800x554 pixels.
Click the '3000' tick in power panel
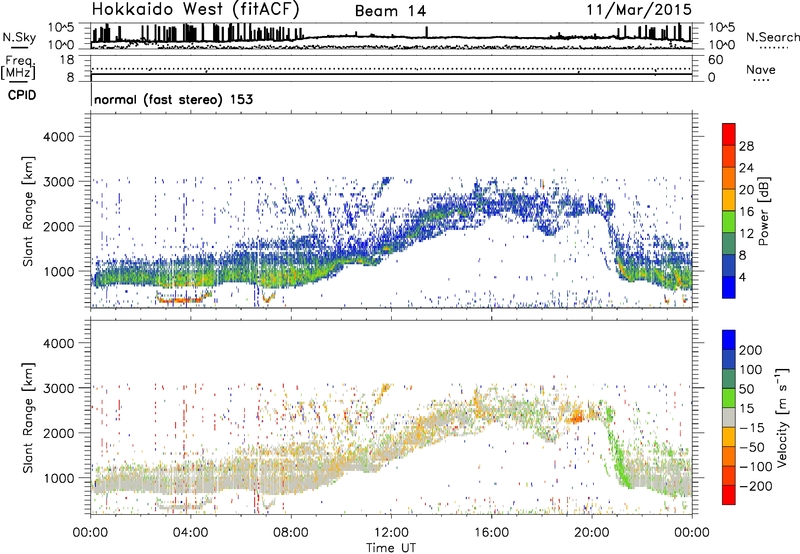pyautogui.click(x=58, y=182)
